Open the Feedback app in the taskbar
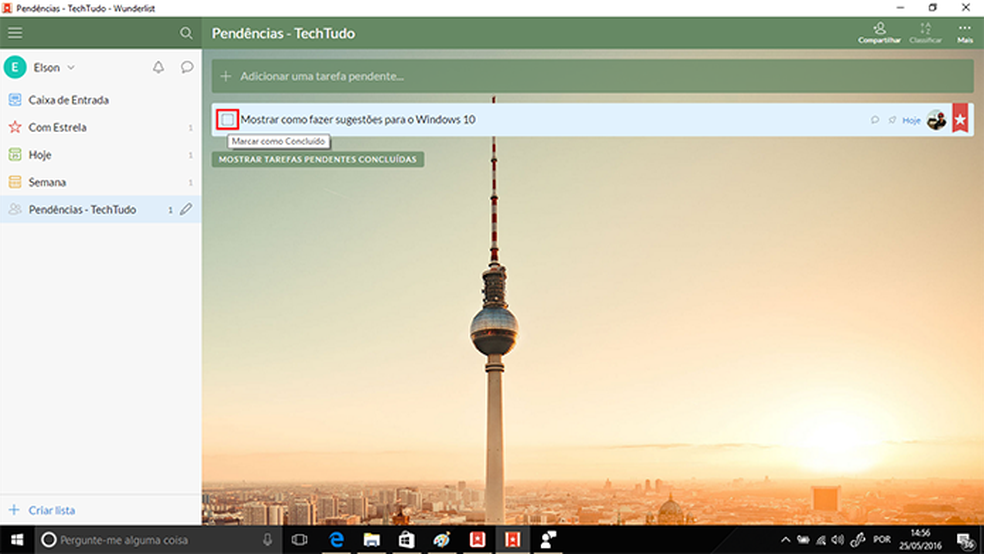 coord(548,540)
